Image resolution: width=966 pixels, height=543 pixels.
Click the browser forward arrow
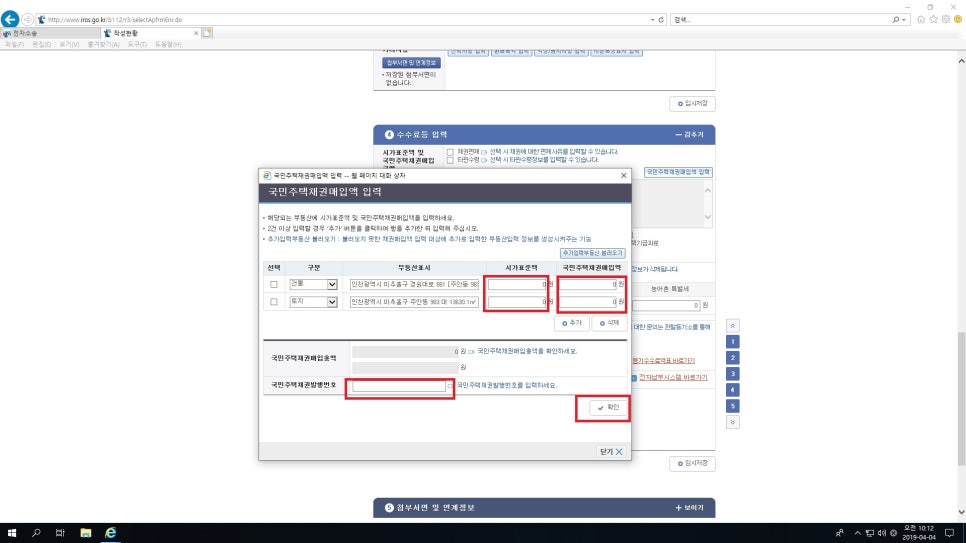point(27,20)
